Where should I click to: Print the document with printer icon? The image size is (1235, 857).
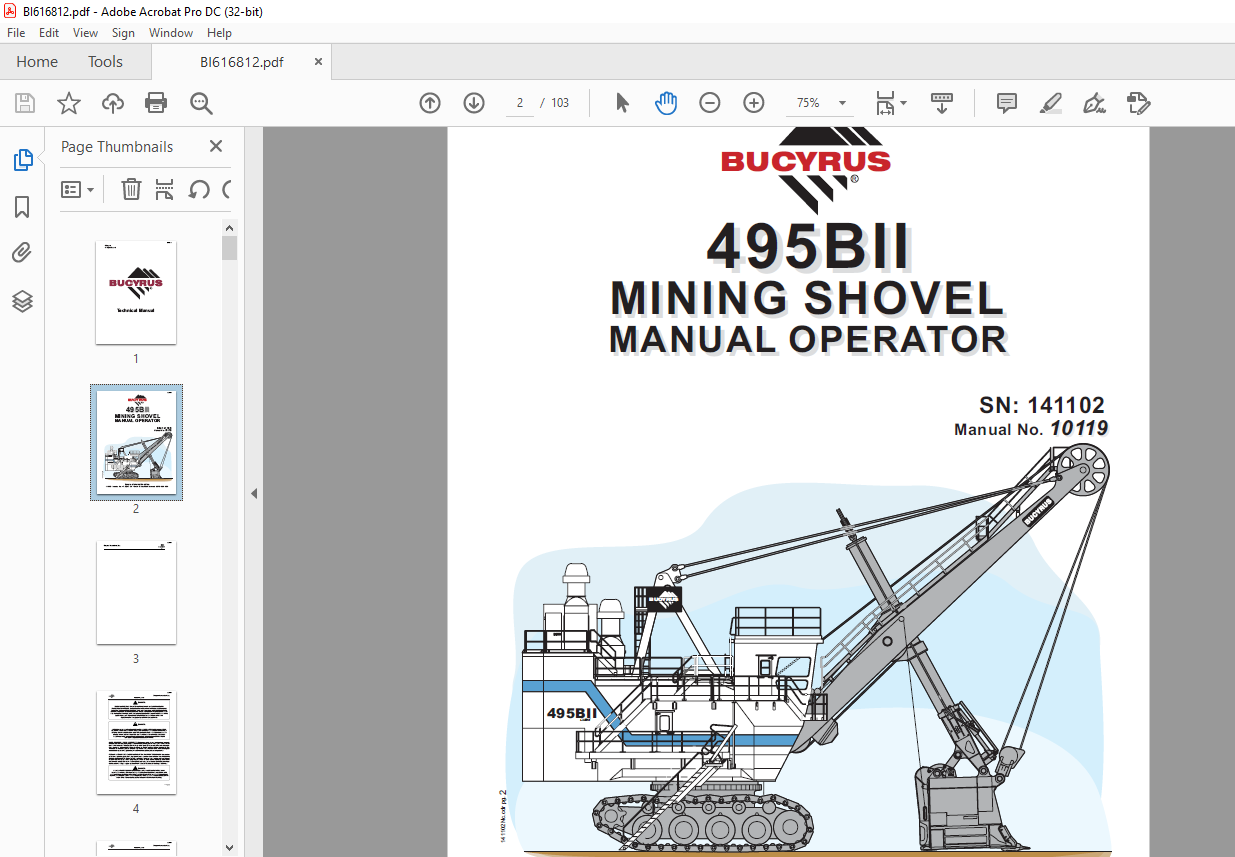pyautogui.click(x=156, y=103)
